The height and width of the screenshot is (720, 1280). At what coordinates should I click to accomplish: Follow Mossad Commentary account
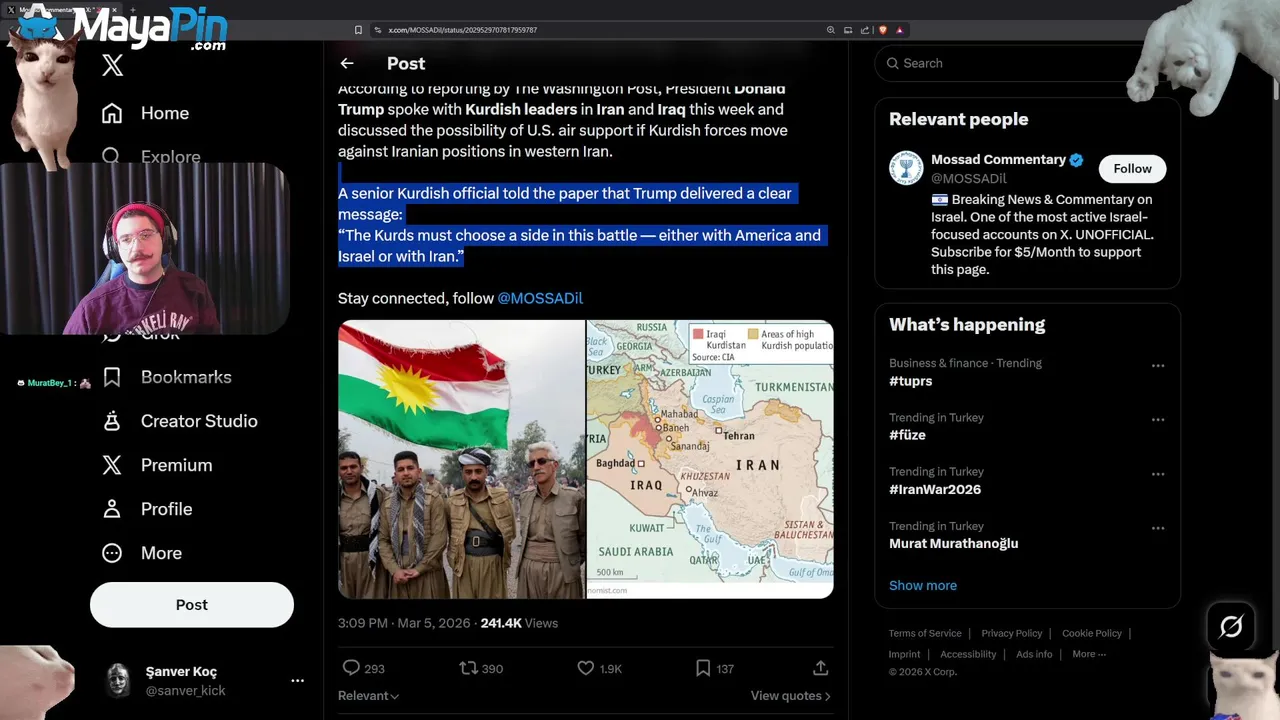click(x=1132, y=169)
